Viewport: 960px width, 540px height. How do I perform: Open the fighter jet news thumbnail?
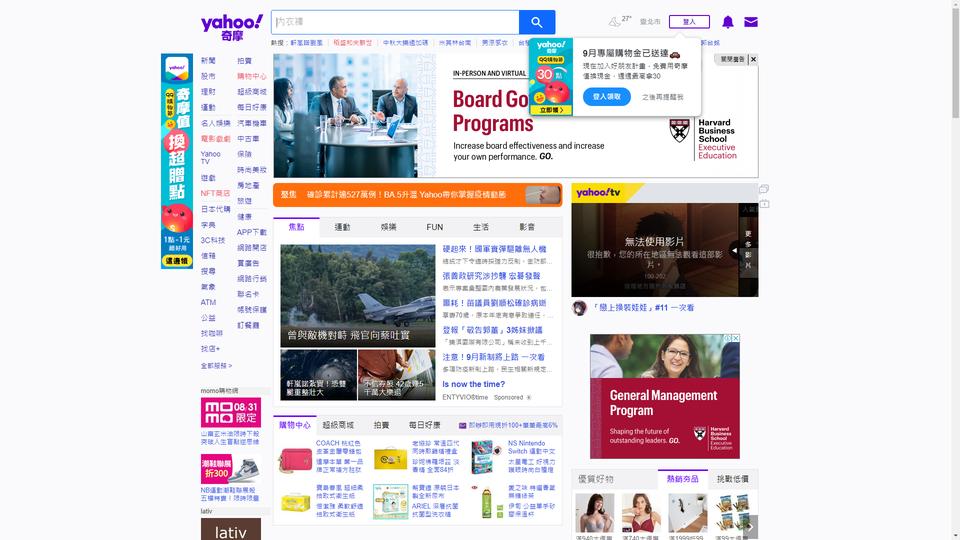pyautogui.click(x=358, y=296)
